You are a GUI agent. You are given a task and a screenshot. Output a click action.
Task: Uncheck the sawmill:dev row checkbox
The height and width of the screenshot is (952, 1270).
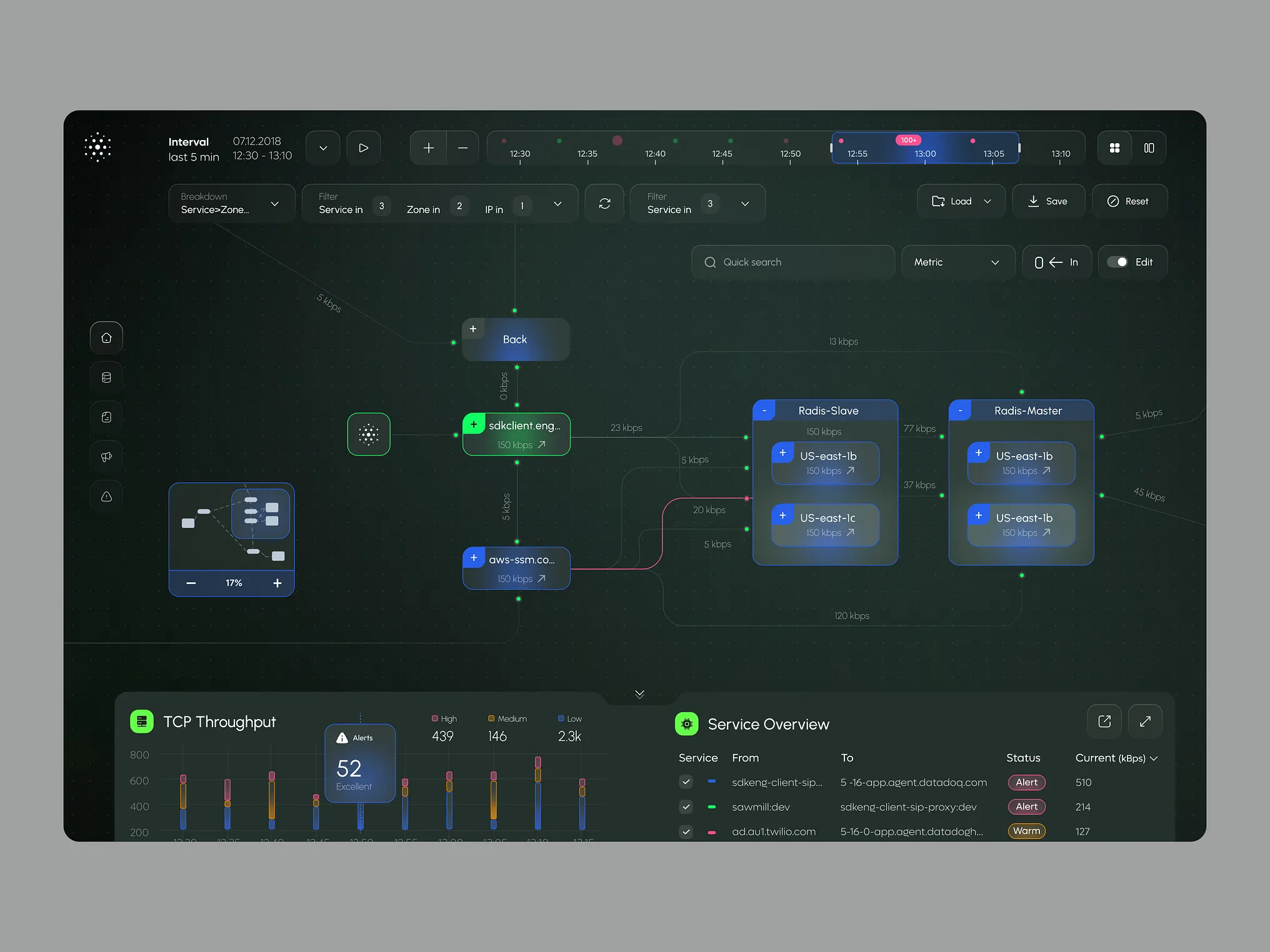point(686,806)
